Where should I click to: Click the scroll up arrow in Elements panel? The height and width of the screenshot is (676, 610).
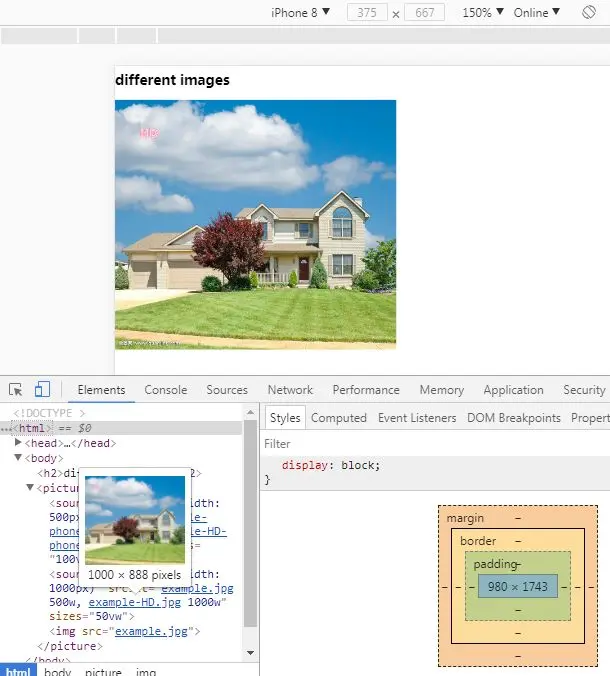pos(250,413)
